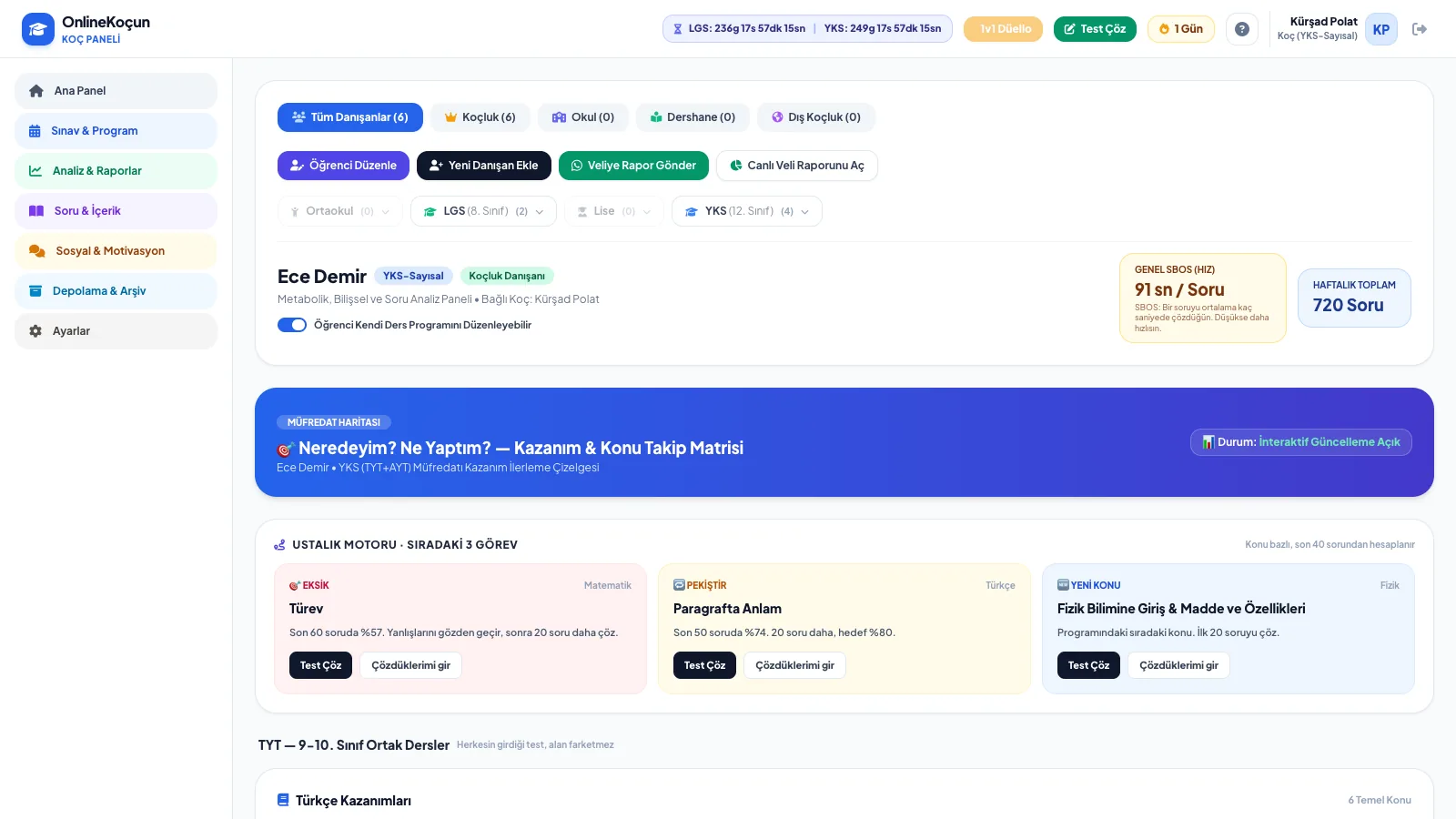Click the chat icon for Sosyal & Motivasyon
This screenshot has width=1456, height=819.
37,251
